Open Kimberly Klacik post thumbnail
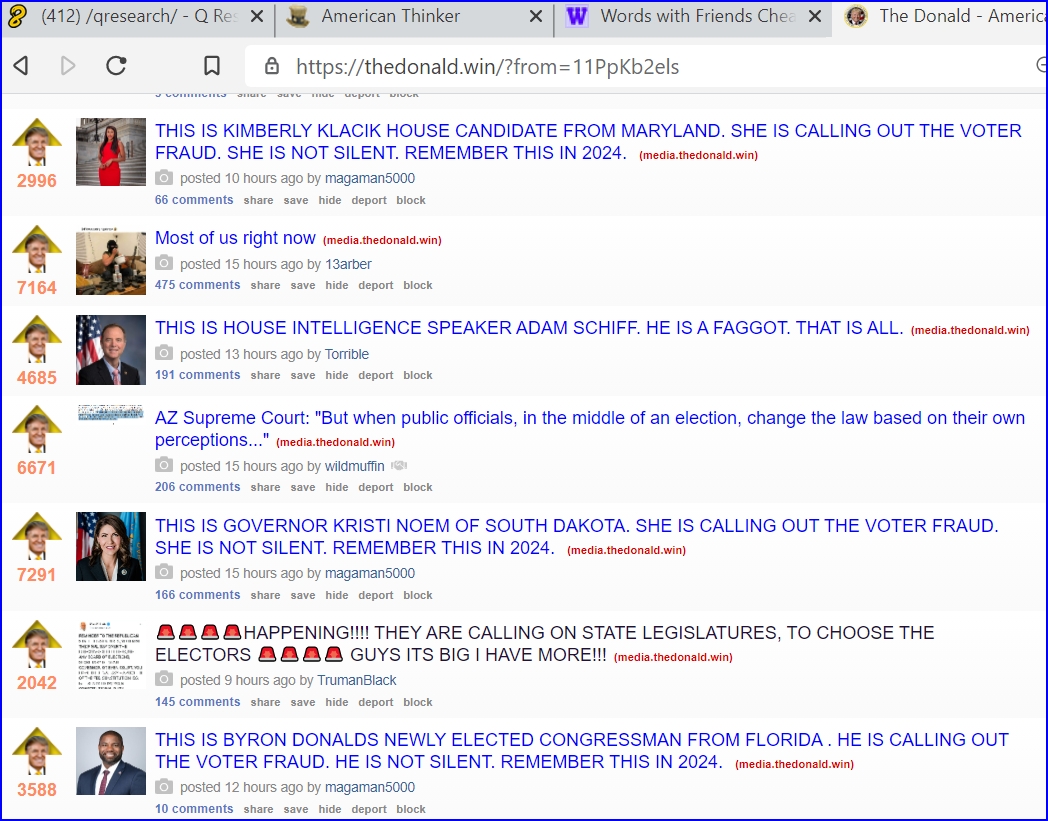 tap(111, 152)
